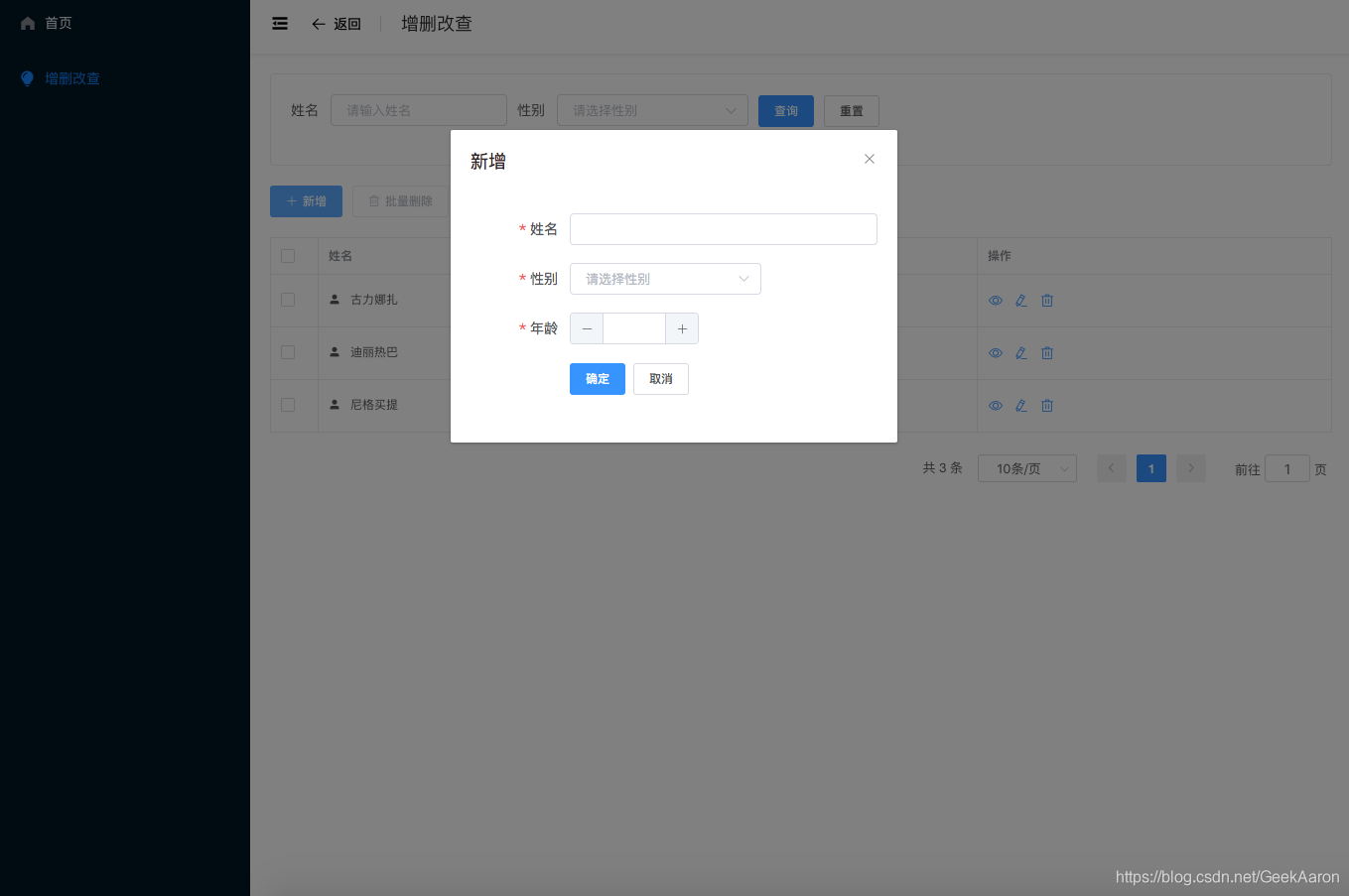Toggle the select-all header checkbox
Viewport: 1349px width, 896px height.
[x=288, y=256]
